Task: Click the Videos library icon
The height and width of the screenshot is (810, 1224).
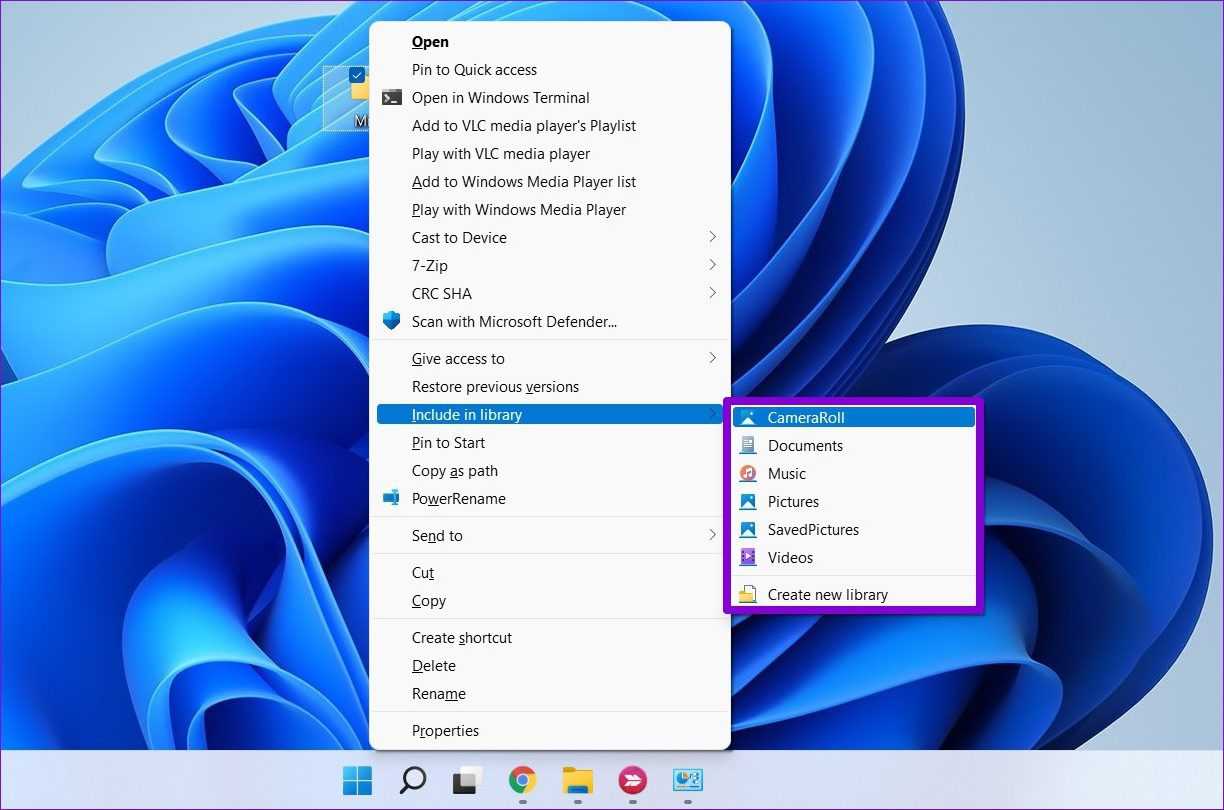Action: click(x=748, y=558)
